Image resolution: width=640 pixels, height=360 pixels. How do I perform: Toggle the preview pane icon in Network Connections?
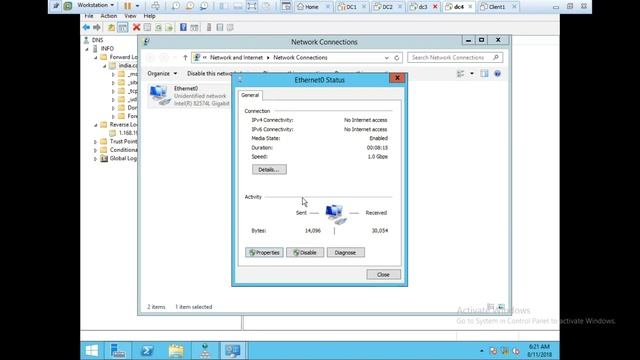[x=484, y=74]
